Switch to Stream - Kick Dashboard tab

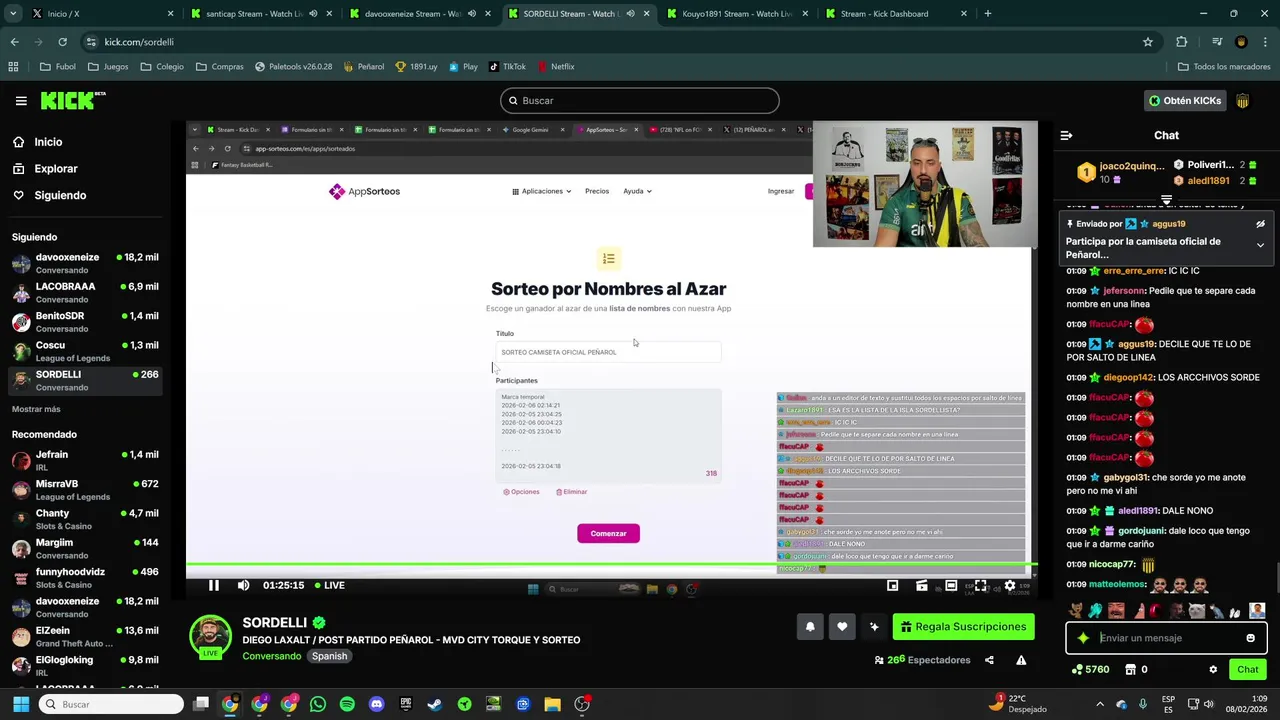(893, 14)
